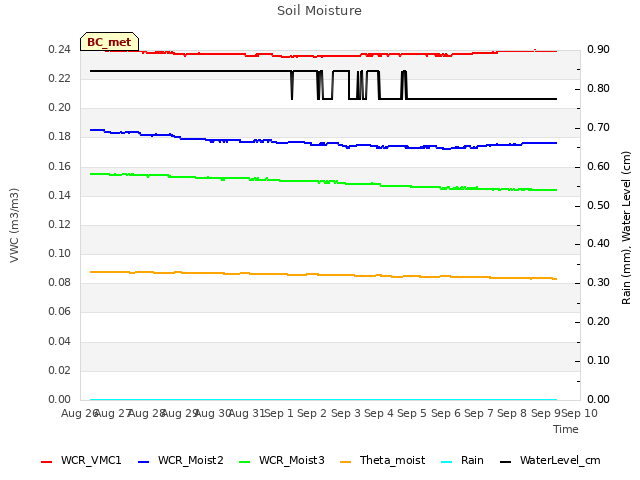
Task: Click the Sep 10 x-axis tick label
Action: pyautogui.click(x=579, y=413)
